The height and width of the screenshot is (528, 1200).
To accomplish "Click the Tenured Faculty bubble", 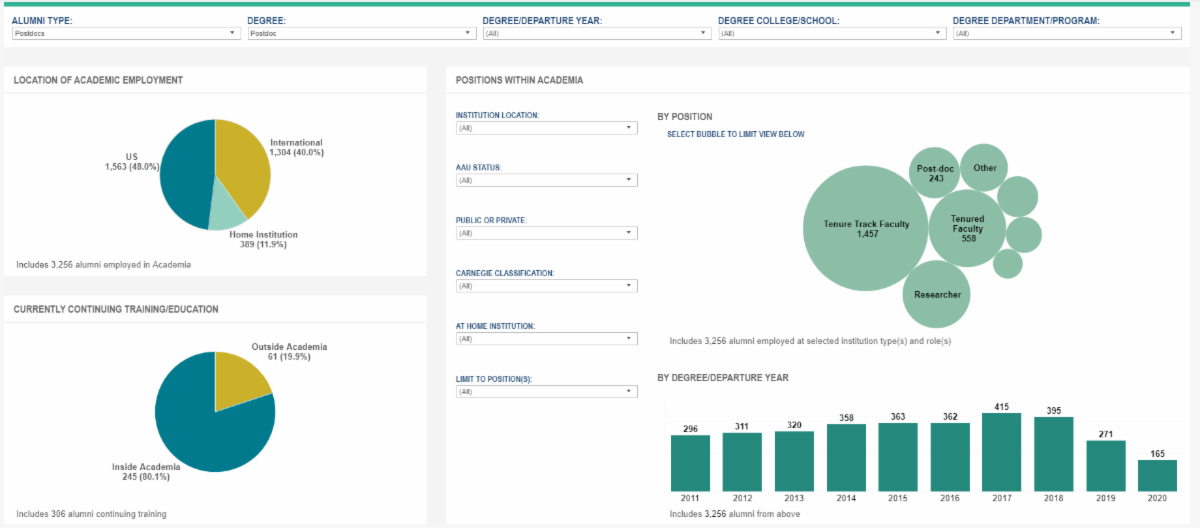I will tap(966, 229).
